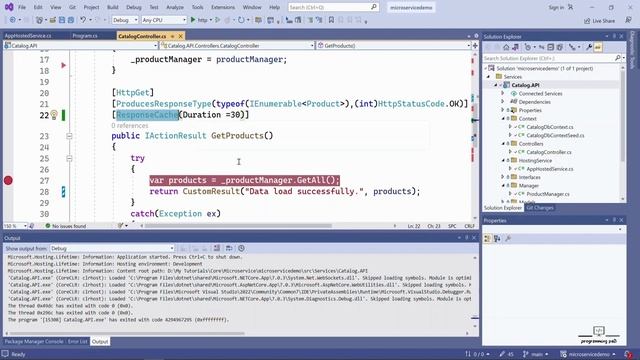This screenshot has width=640, height=360.
Task: Switch to the Git Changes tab
Action: click(540, 208)
